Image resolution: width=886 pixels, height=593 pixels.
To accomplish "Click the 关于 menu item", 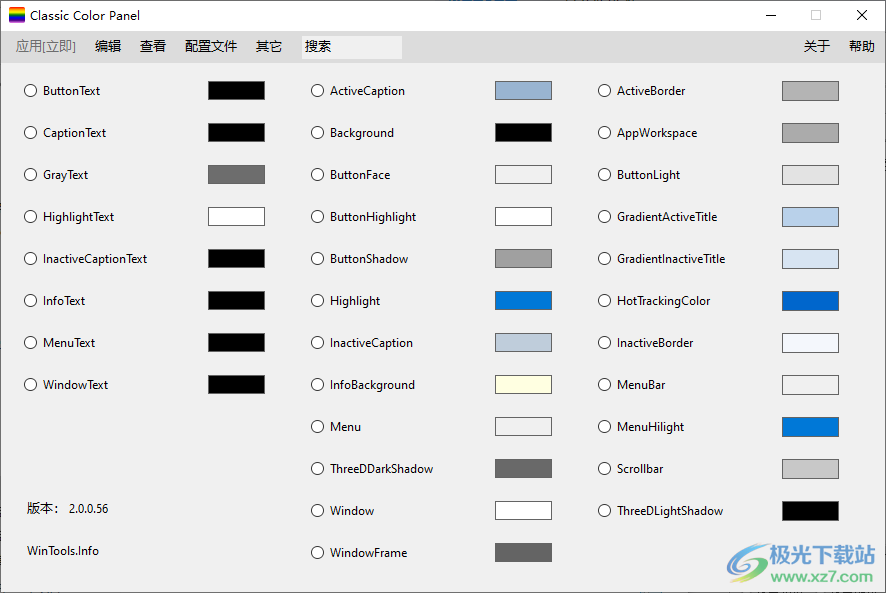I will point(817,46).
